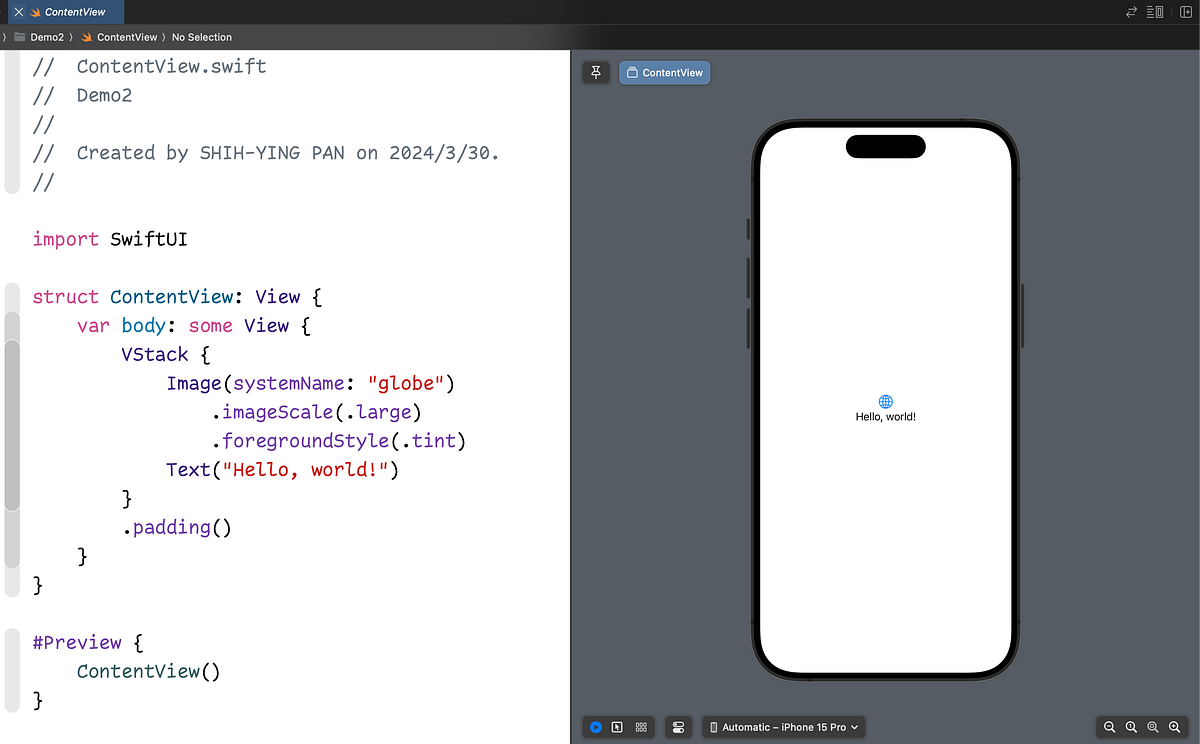Start the live preview with the play icon
1200x744 pixels.
click(596, 727)
